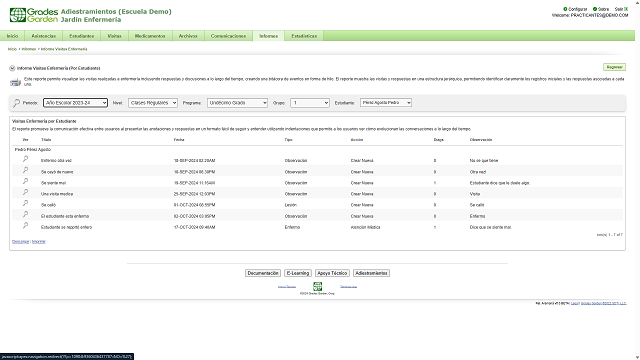The width and height of the screenshot is (640, 360).
Task: Click the Sobre link text
Action: point(603,9)
